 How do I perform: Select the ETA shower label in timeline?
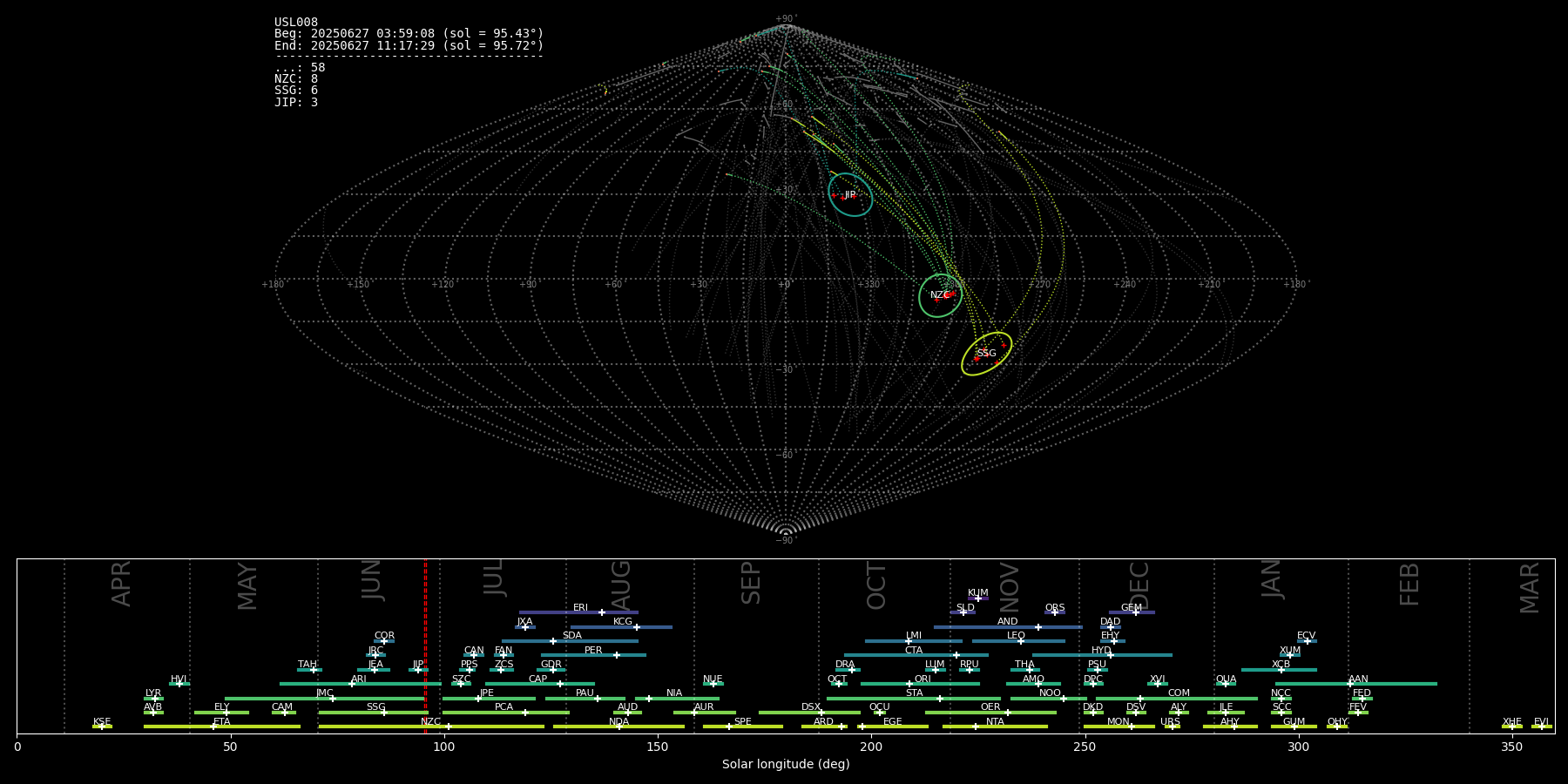pos(222,722)
